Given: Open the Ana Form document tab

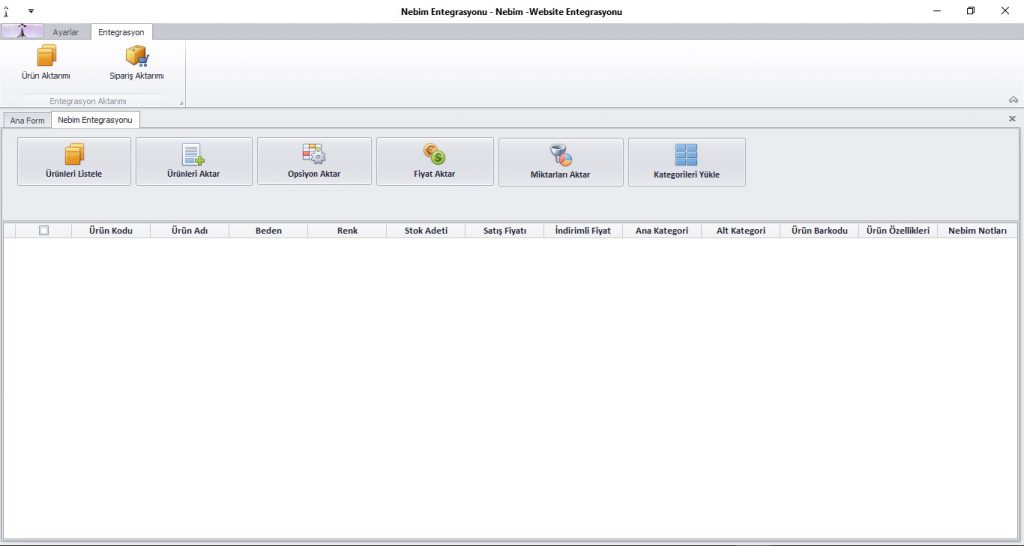Looking at the screenshot, I should point(27,121).
